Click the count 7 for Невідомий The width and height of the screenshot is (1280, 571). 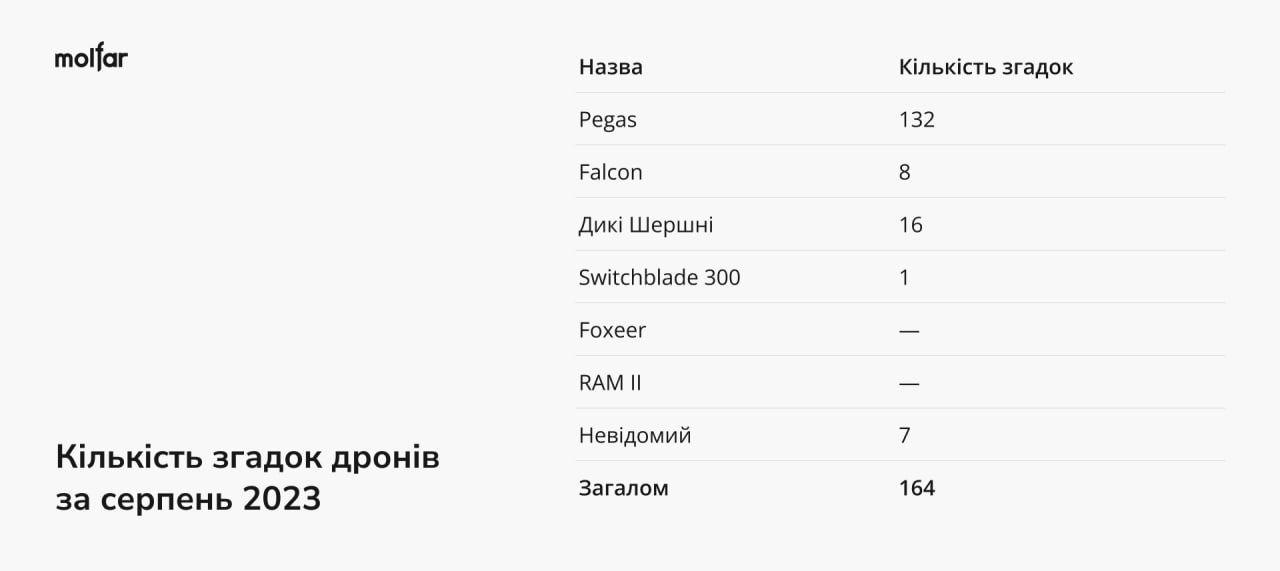tap(905, 436)
